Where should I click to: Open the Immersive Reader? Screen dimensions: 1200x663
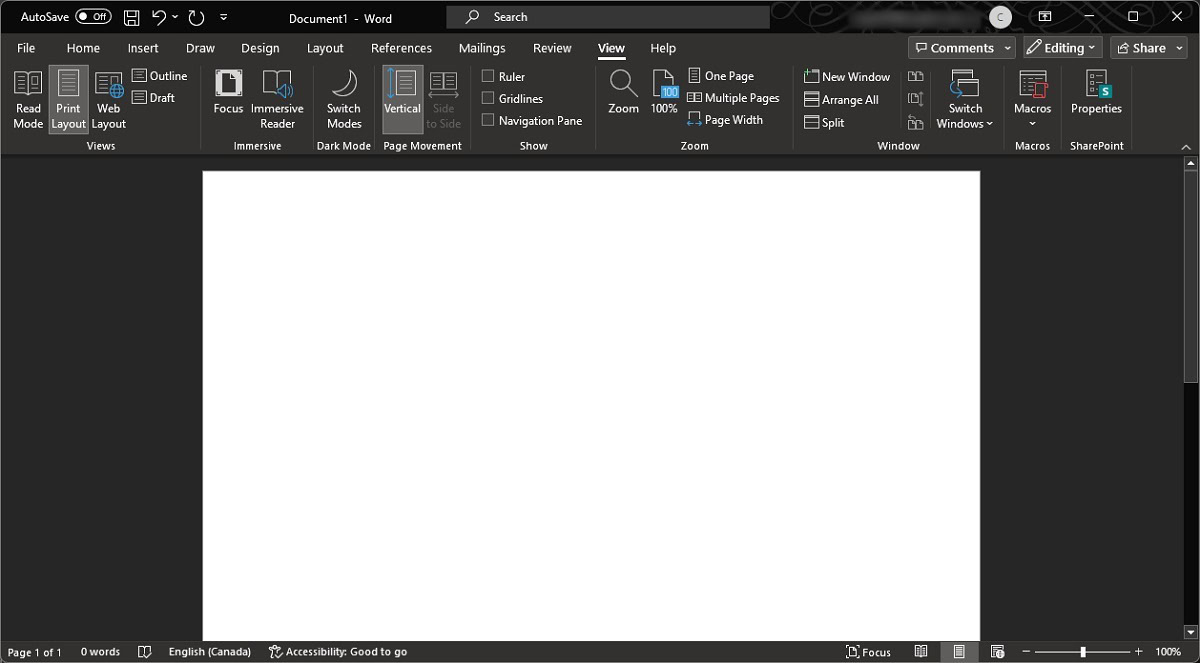pyautogui.click(x=277, y=100)
